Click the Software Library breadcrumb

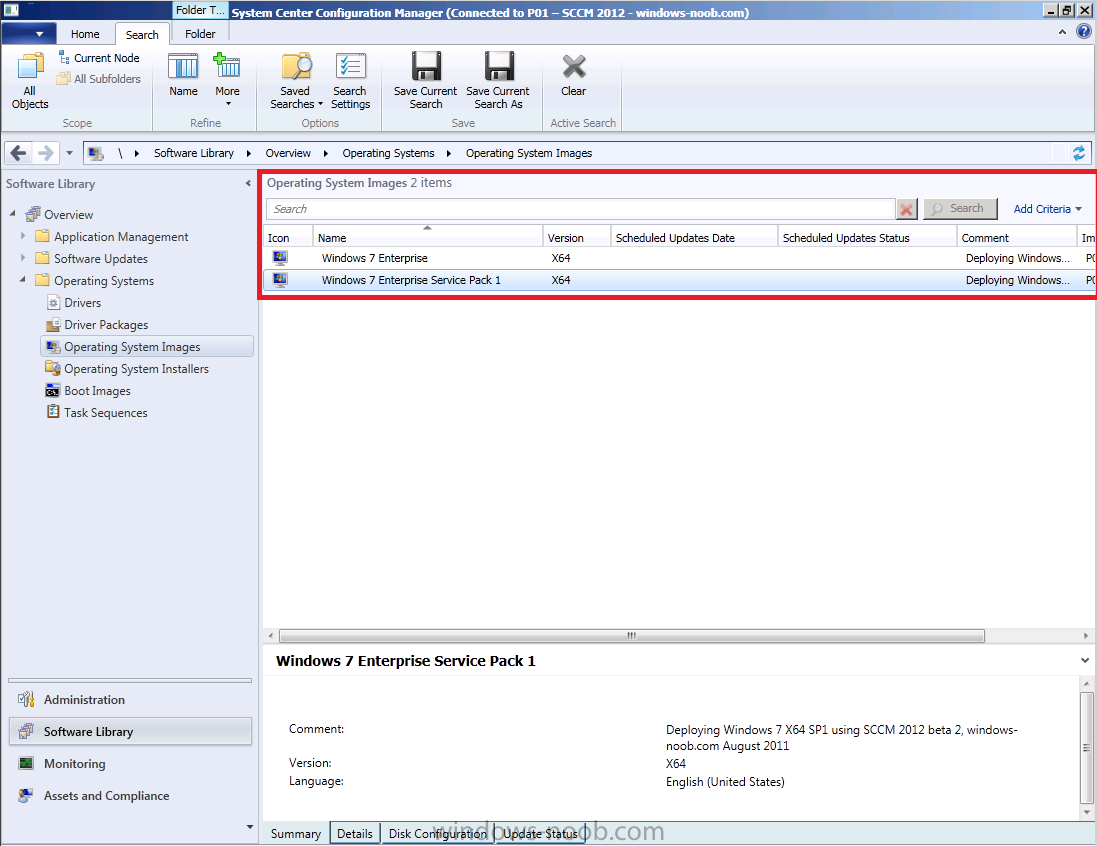click(x=194, y=153)
